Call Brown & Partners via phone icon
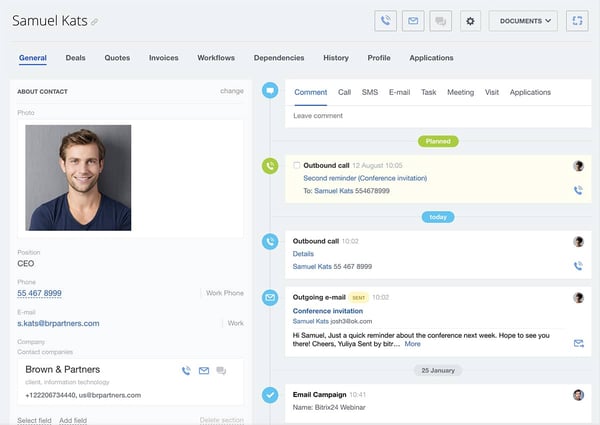The height and width of the screenshot is (425, 600). point(186,371)
